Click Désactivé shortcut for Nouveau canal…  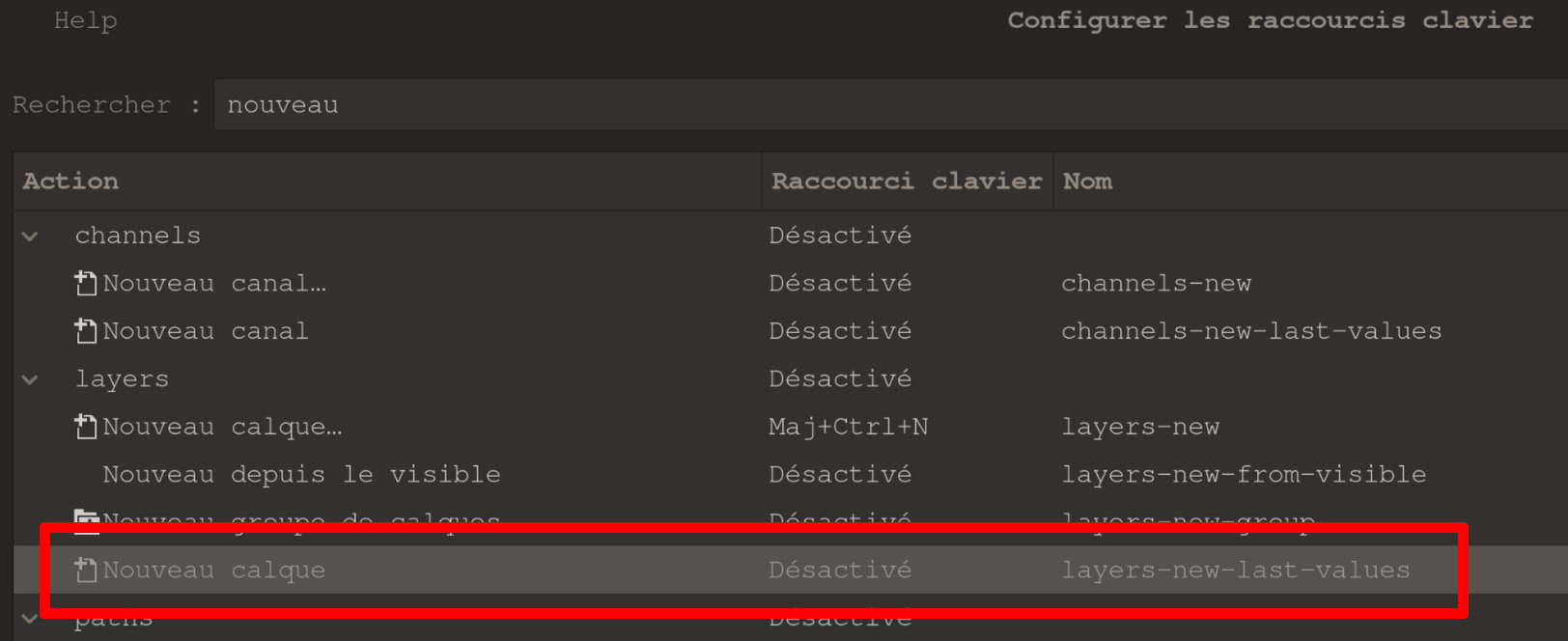[839, 283]
